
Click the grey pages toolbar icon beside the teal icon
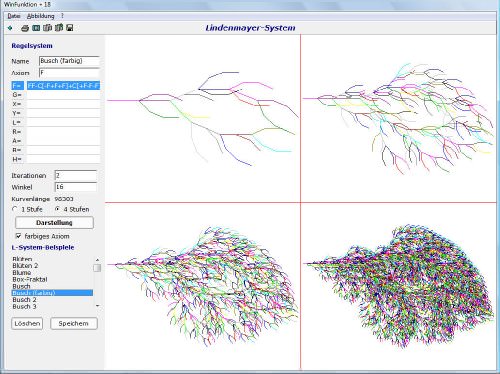click(47, 28)
